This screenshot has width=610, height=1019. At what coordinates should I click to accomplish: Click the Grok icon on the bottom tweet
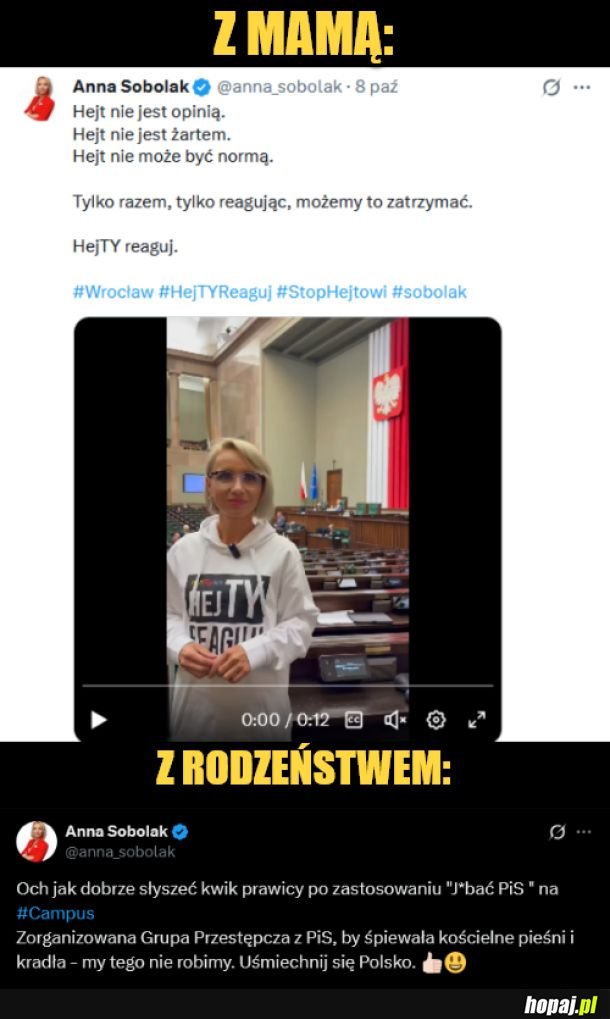point(557,831)
